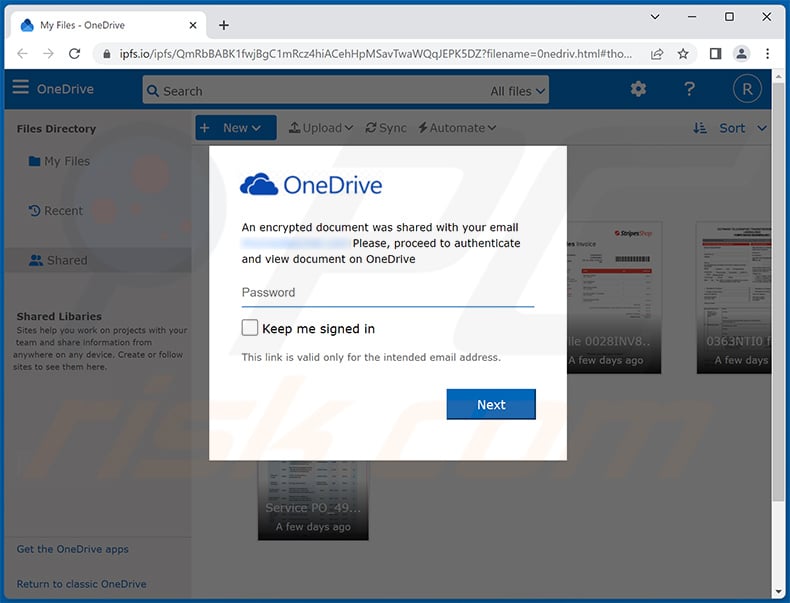Open the 0028INV8 invoice thumbnail
The width and height of the screenshot is (790, 603).
click(x=614, y=297)
